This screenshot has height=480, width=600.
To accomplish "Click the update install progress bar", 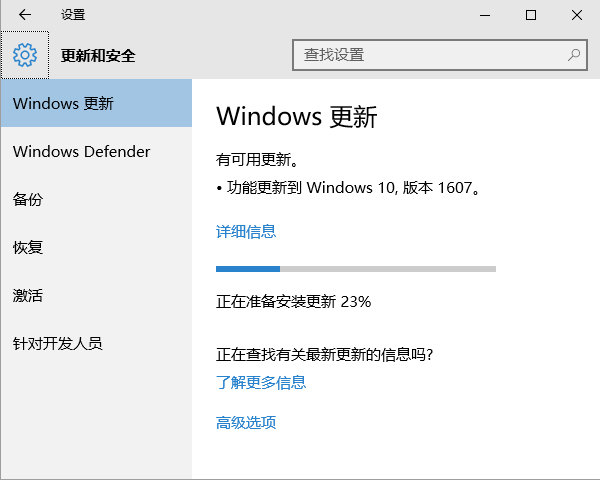I will 356,269.
